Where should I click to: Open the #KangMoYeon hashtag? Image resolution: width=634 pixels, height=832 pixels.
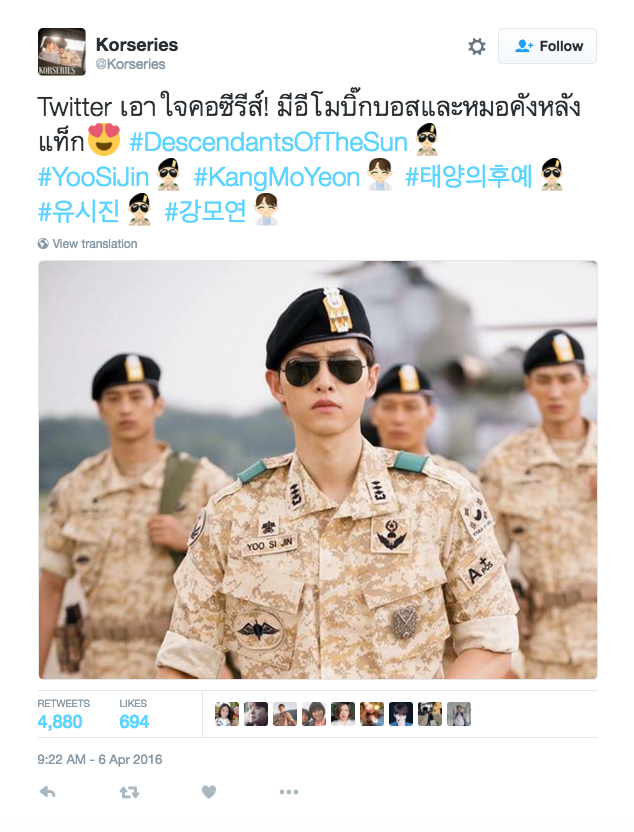[x=277, y=177]
